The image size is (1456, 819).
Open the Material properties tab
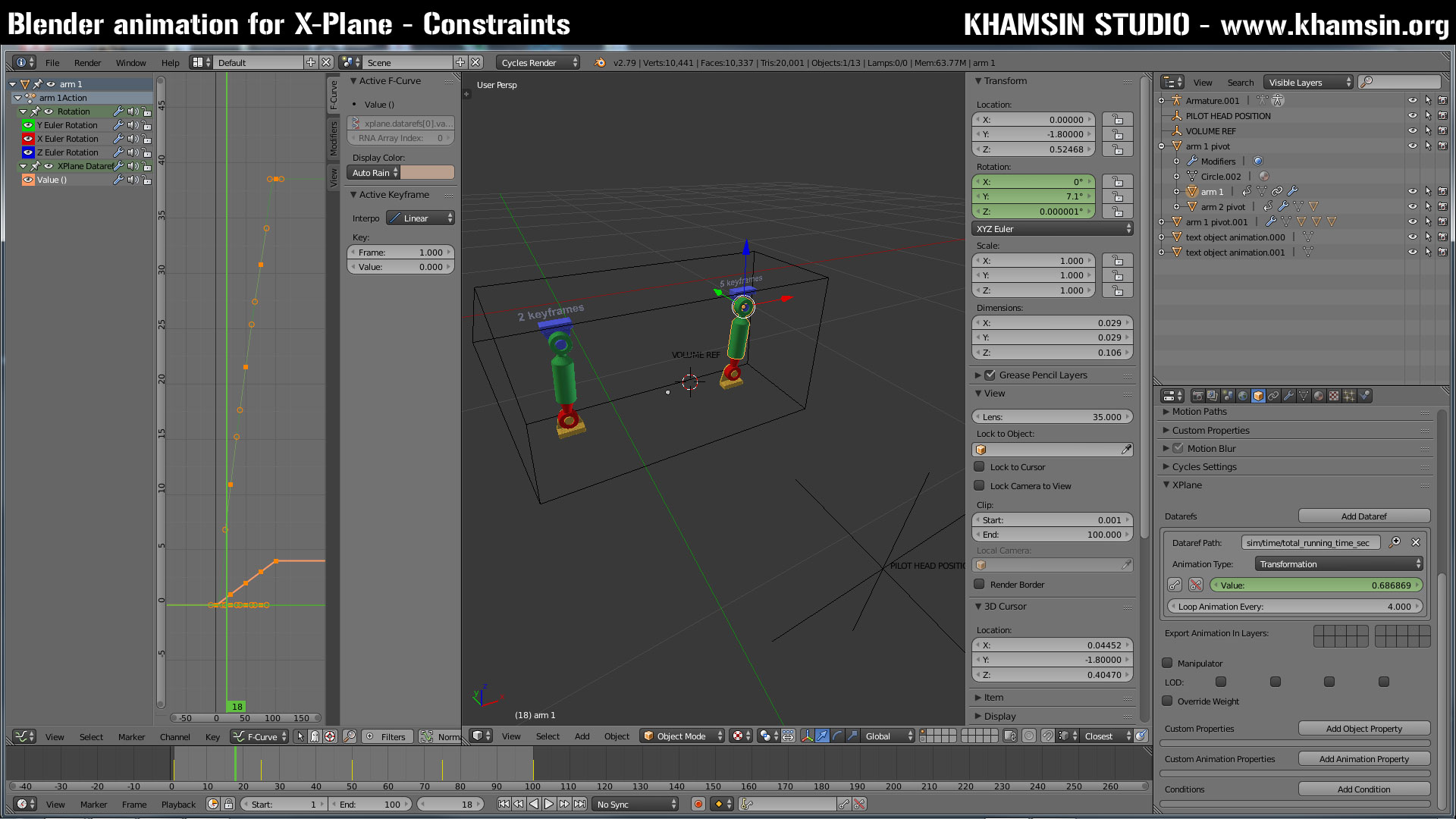tap(1319, 396)
